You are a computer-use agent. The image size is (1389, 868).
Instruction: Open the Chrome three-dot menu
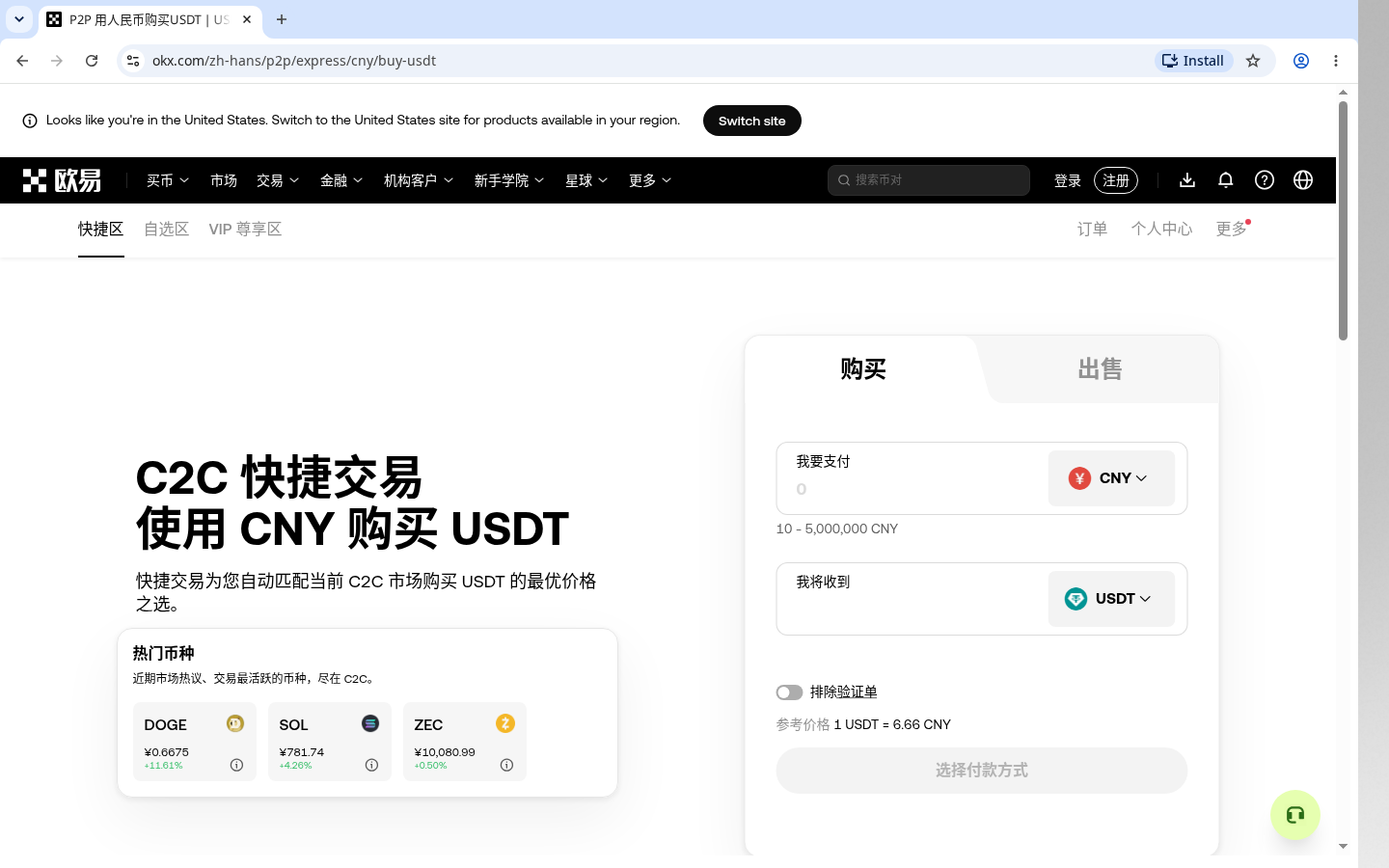tap(1336, 61)
